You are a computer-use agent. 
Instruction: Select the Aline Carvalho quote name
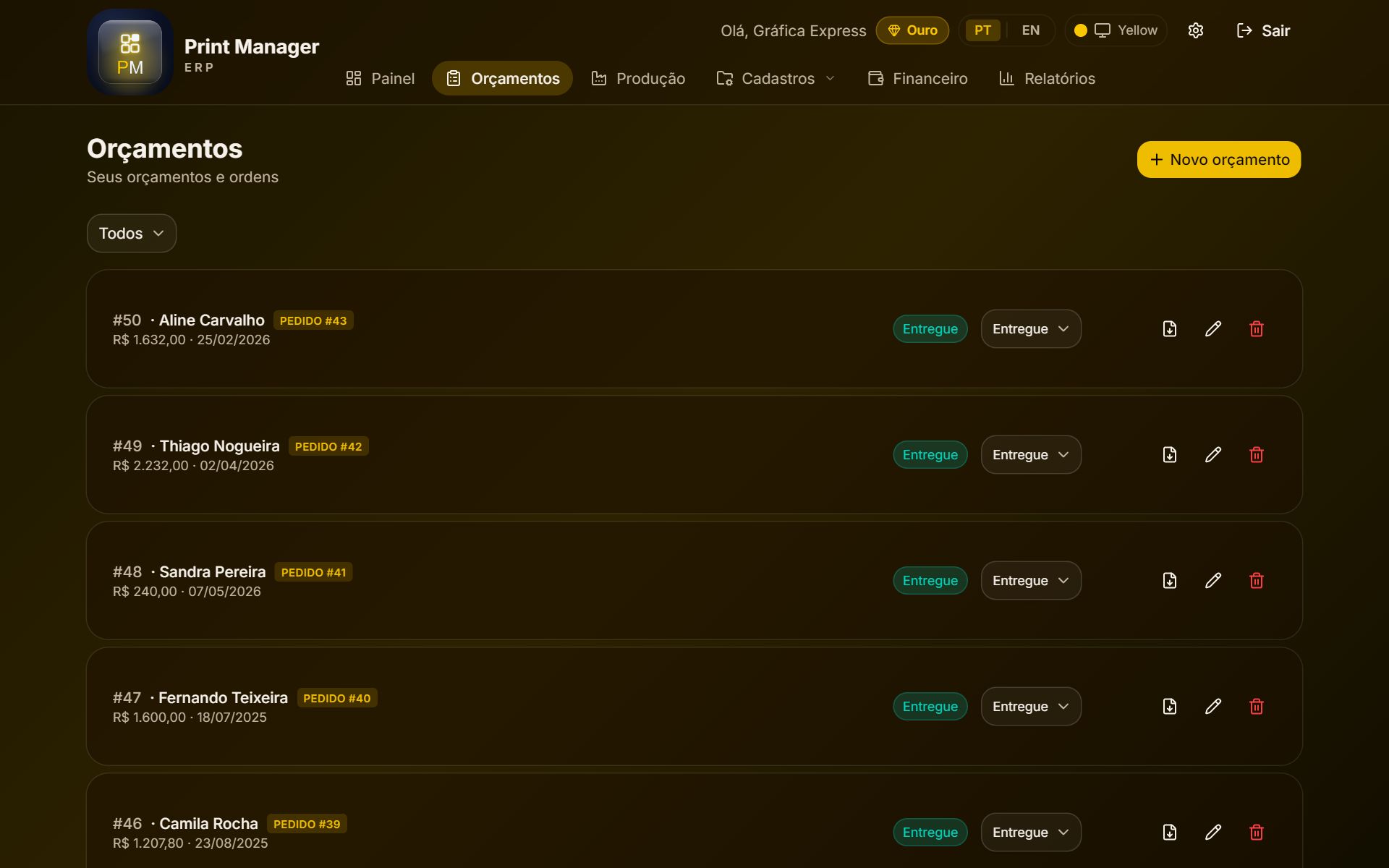click(x=212, y=320)
